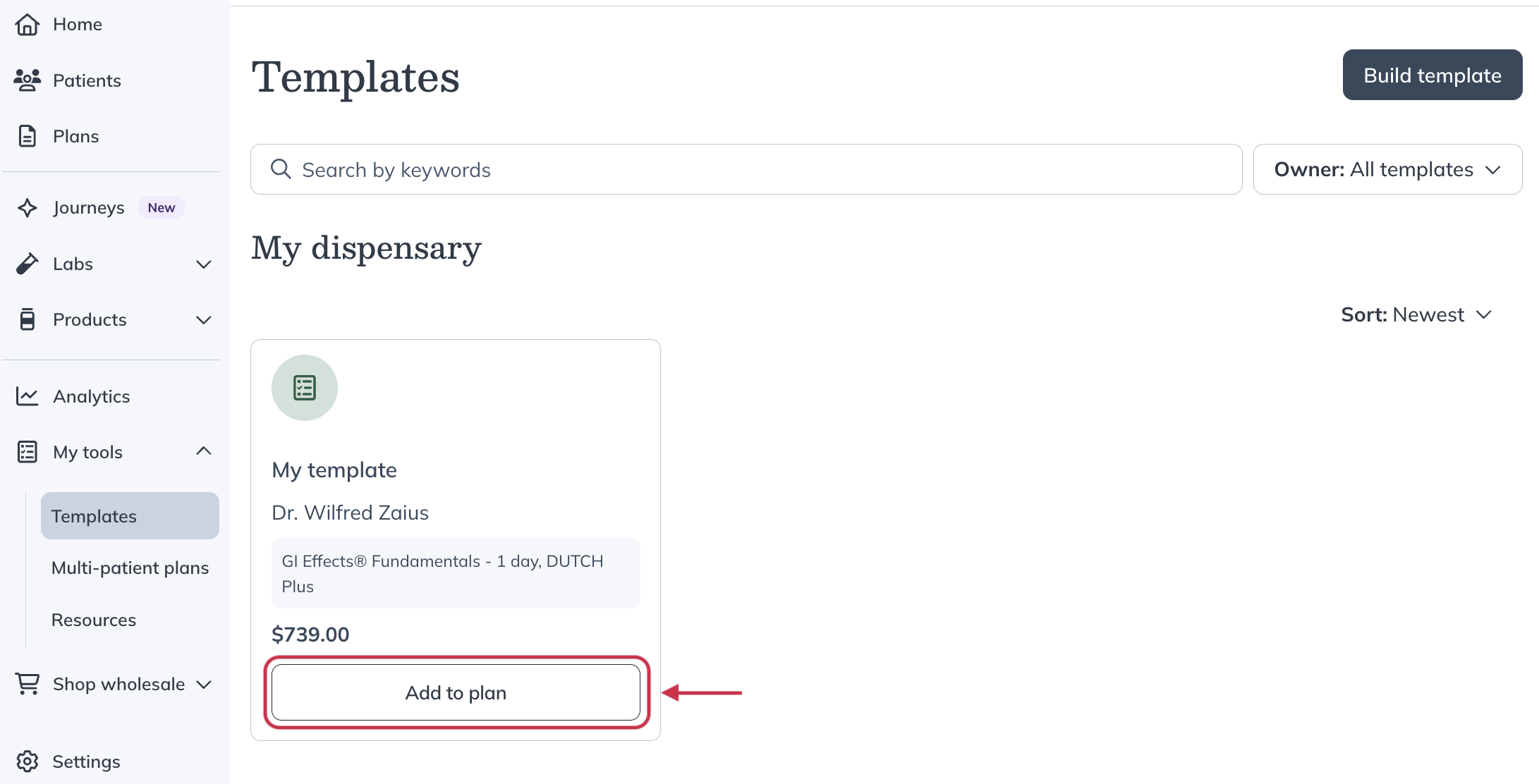The image size is (1539, 784).
Task: Expand the Labs section chevron
Action: (x=204, y=264)
